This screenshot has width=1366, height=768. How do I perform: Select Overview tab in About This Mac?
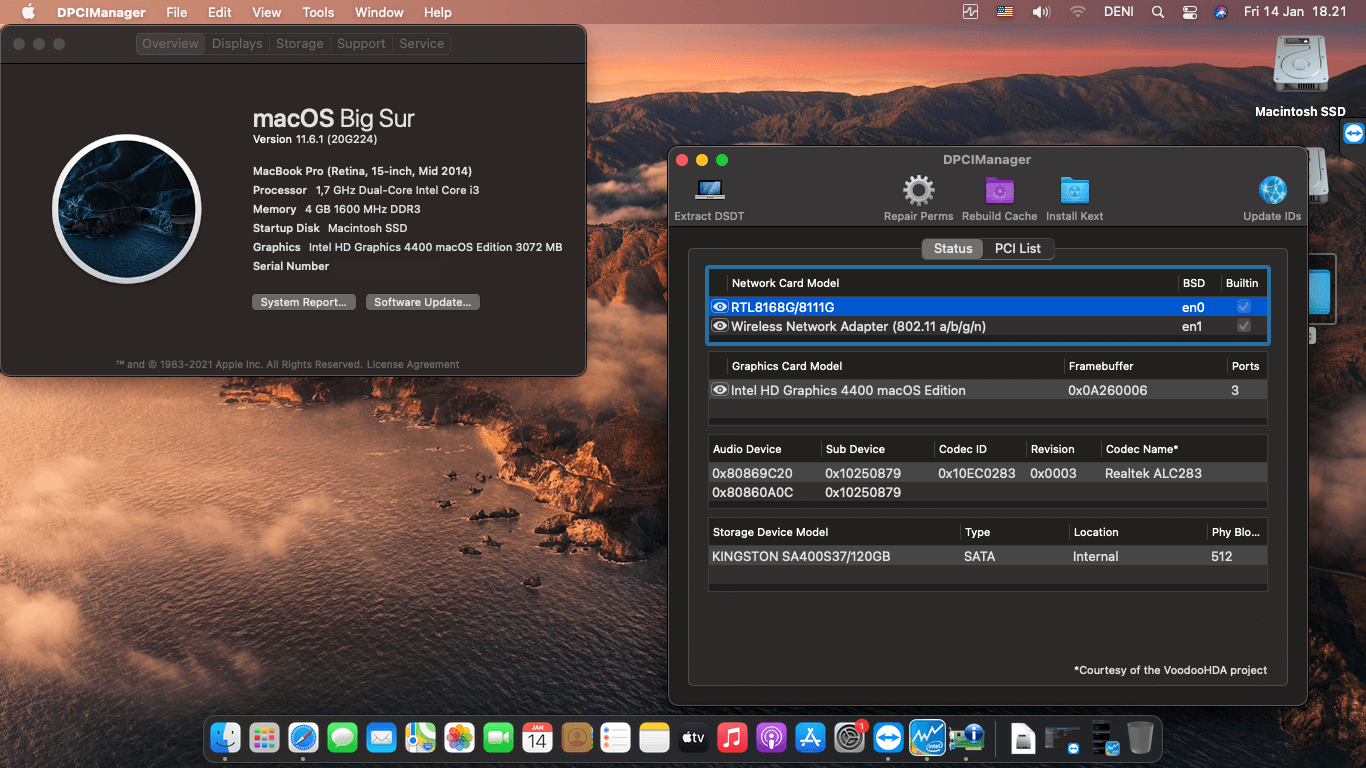click(x=170, y=44)
